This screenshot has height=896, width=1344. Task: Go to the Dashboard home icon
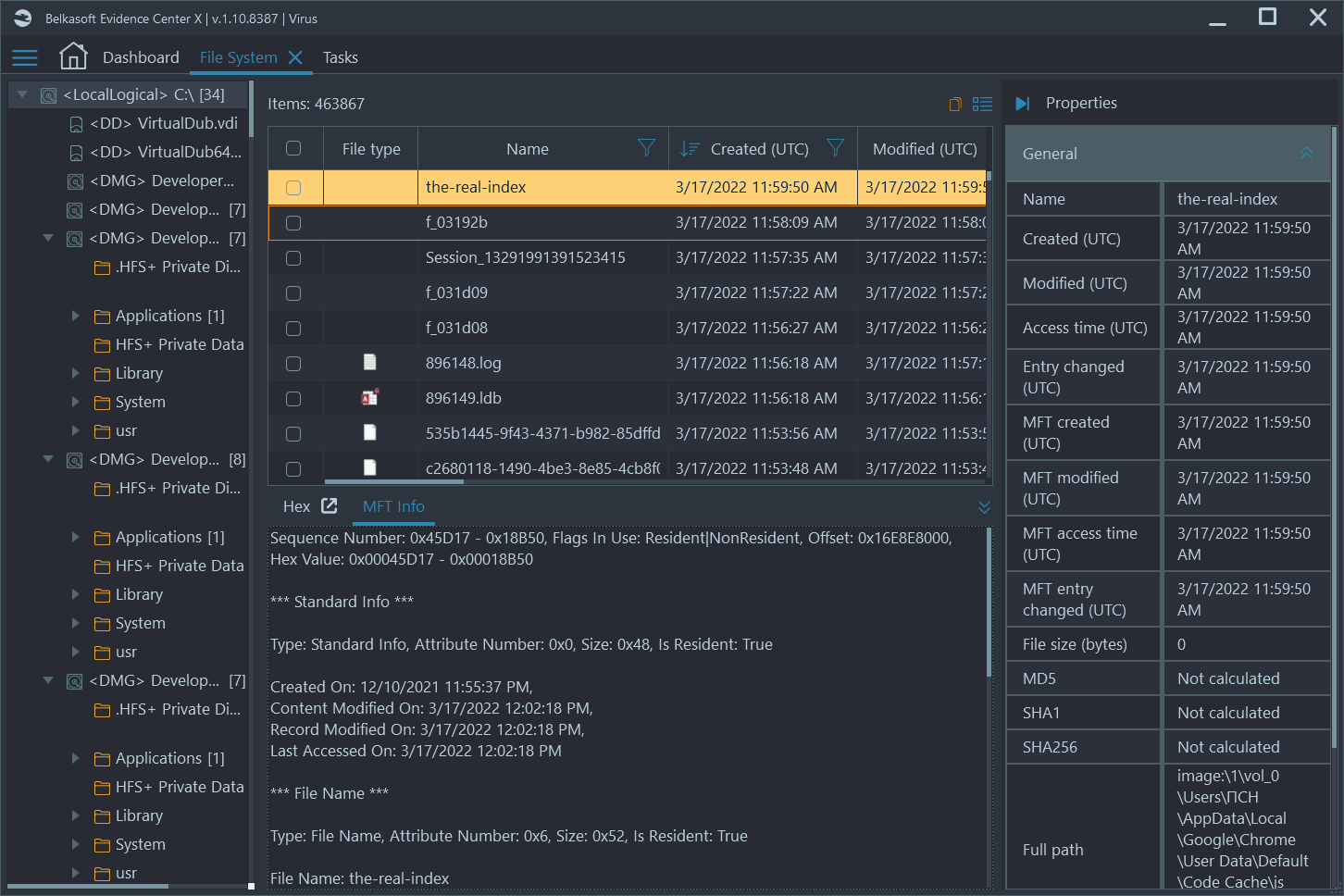(x=73, y=56)
